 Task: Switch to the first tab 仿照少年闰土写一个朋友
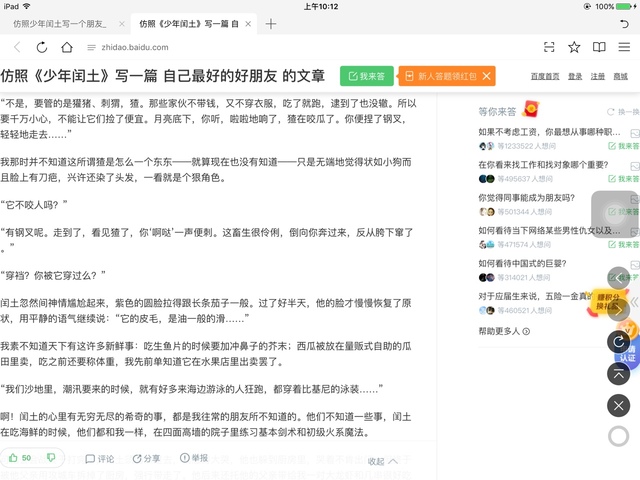click(60, 23)
